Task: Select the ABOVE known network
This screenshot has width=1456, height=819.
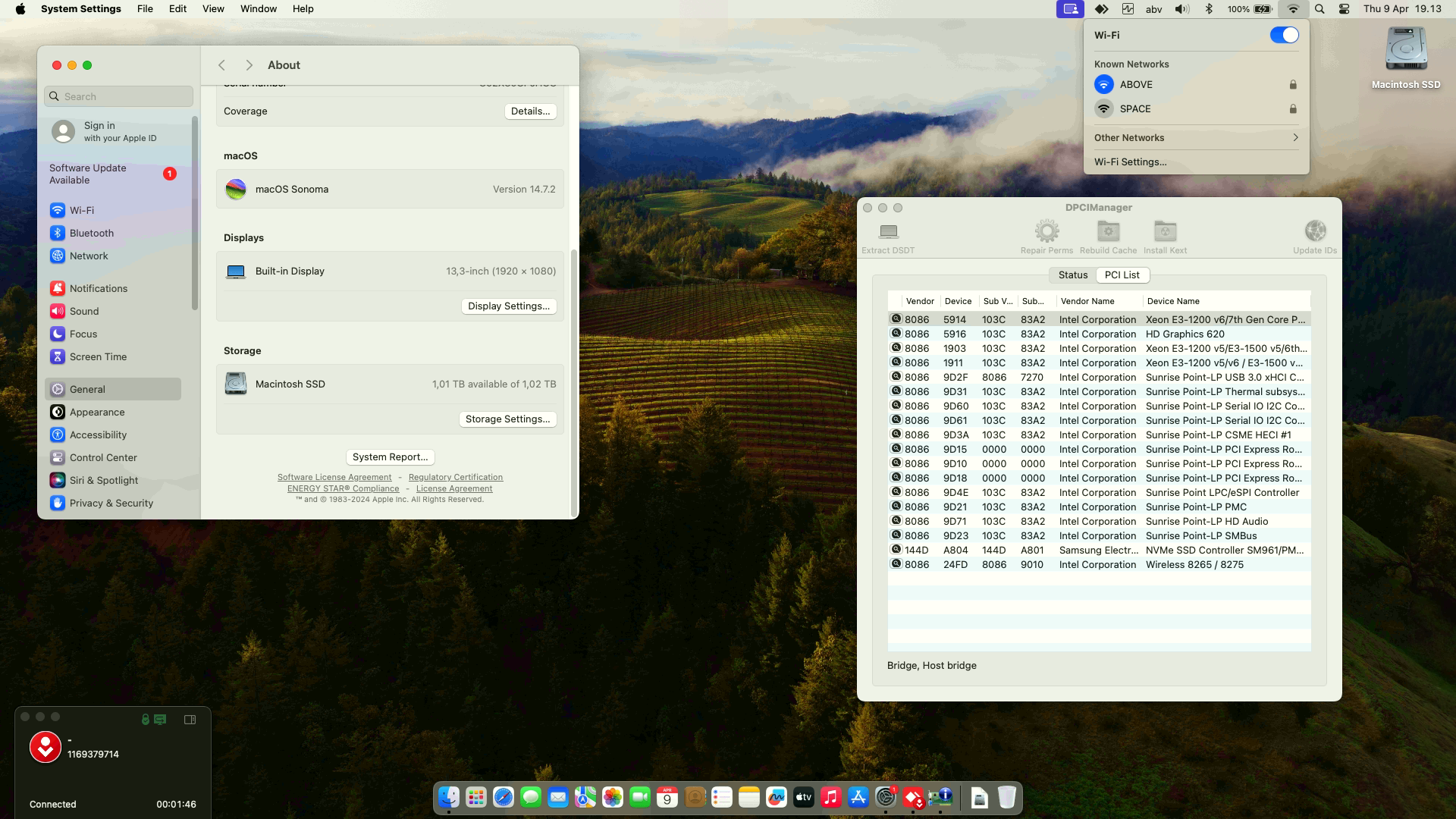Action: (x=1196, y=84)
